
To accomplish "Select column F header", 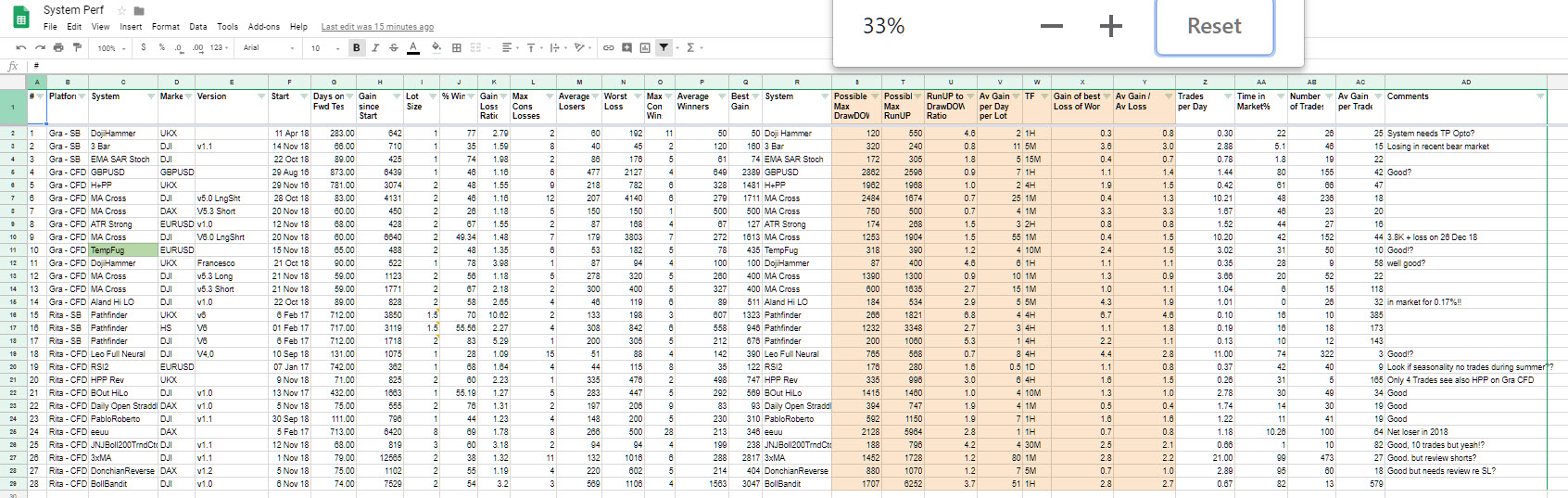I will [x=289, y=82].
